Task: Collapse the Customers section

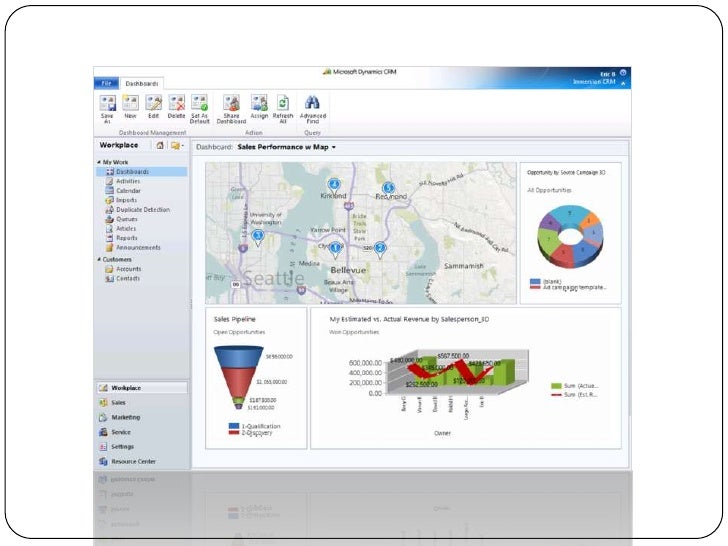Action: point(99,259)
